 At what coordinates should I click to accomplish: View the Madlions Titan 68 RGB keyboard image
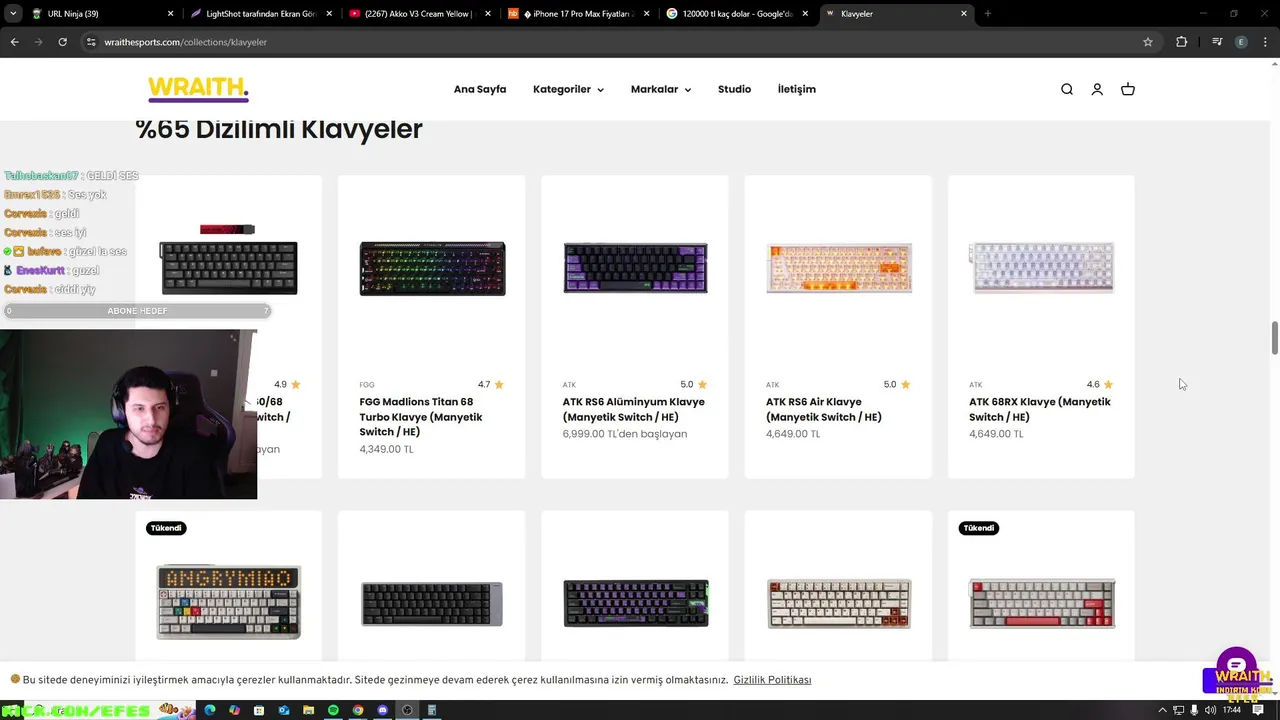pos(432,268)
